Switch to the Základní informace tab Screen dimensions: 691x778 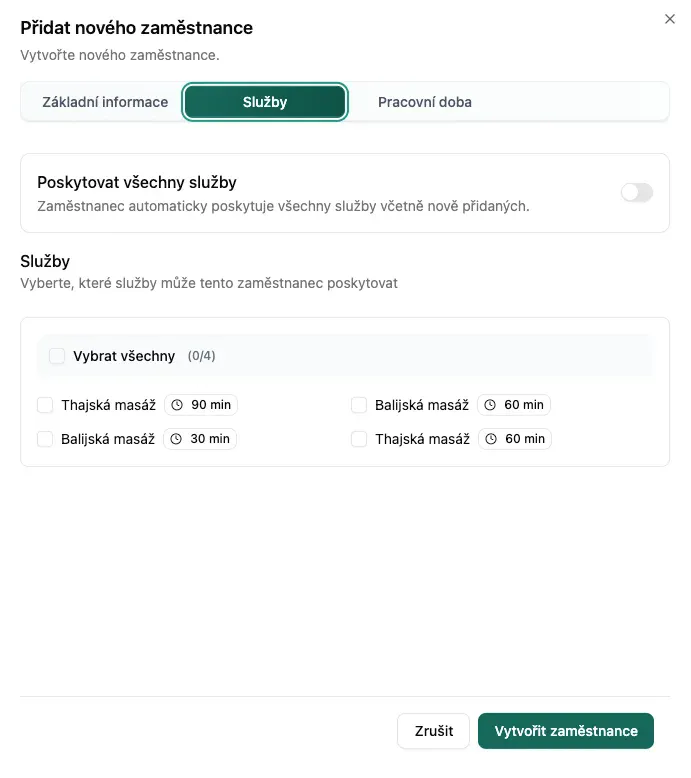(x=105, y=102)
